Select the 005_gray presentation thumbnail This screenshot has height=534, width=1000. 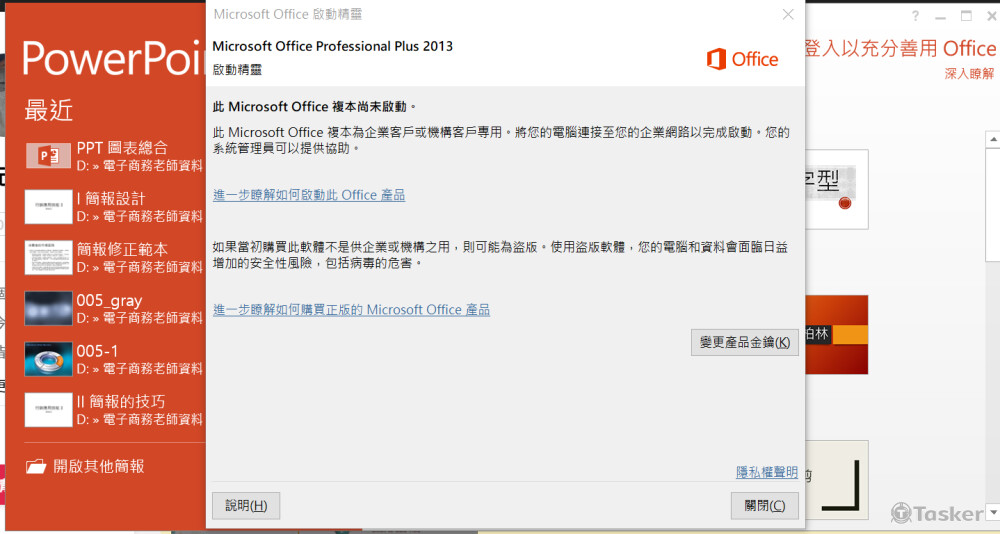(48, 309)
